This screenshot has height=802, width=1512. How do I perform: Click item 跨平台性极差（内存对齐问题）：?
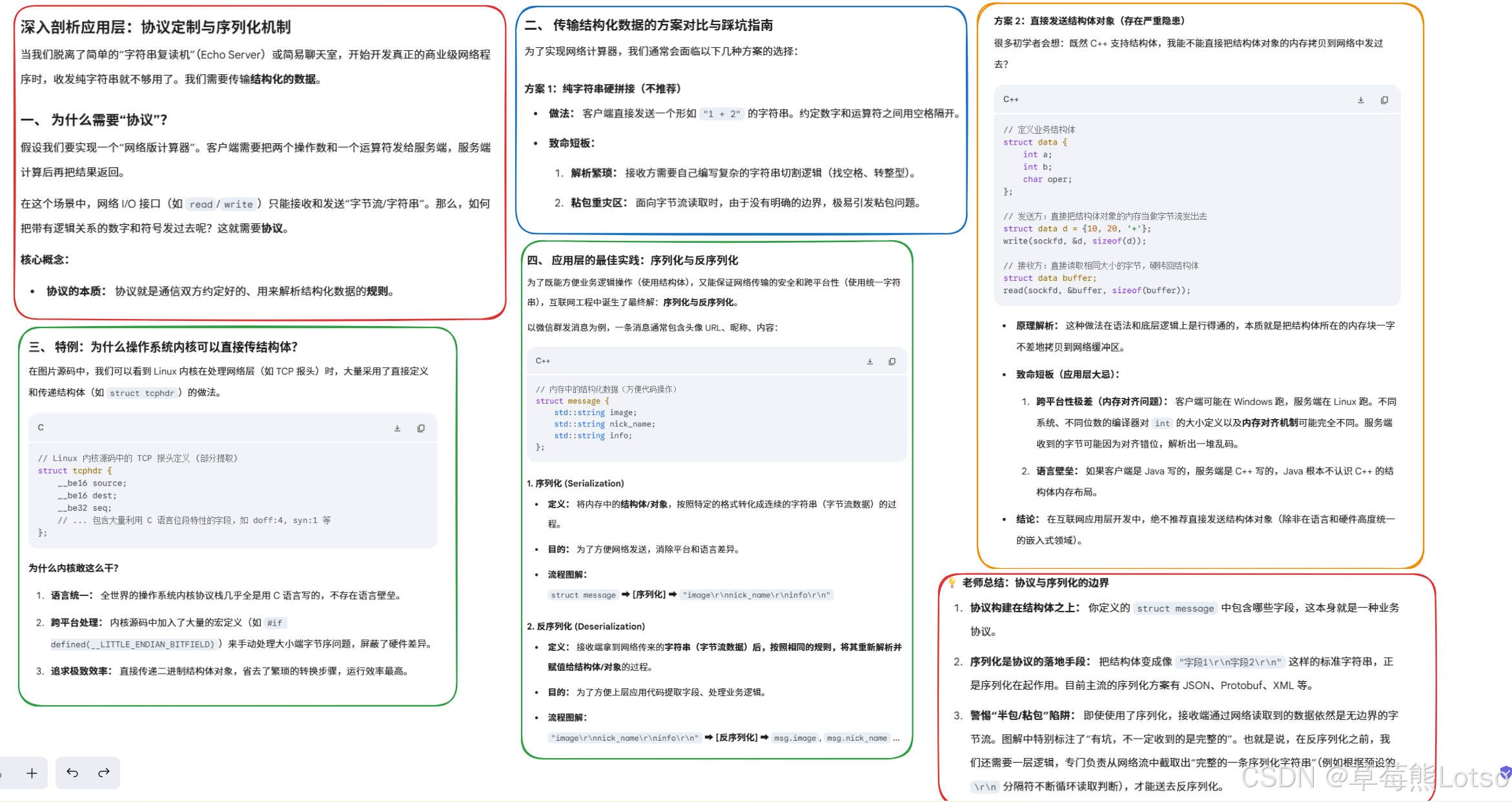tap(1102, 402)
